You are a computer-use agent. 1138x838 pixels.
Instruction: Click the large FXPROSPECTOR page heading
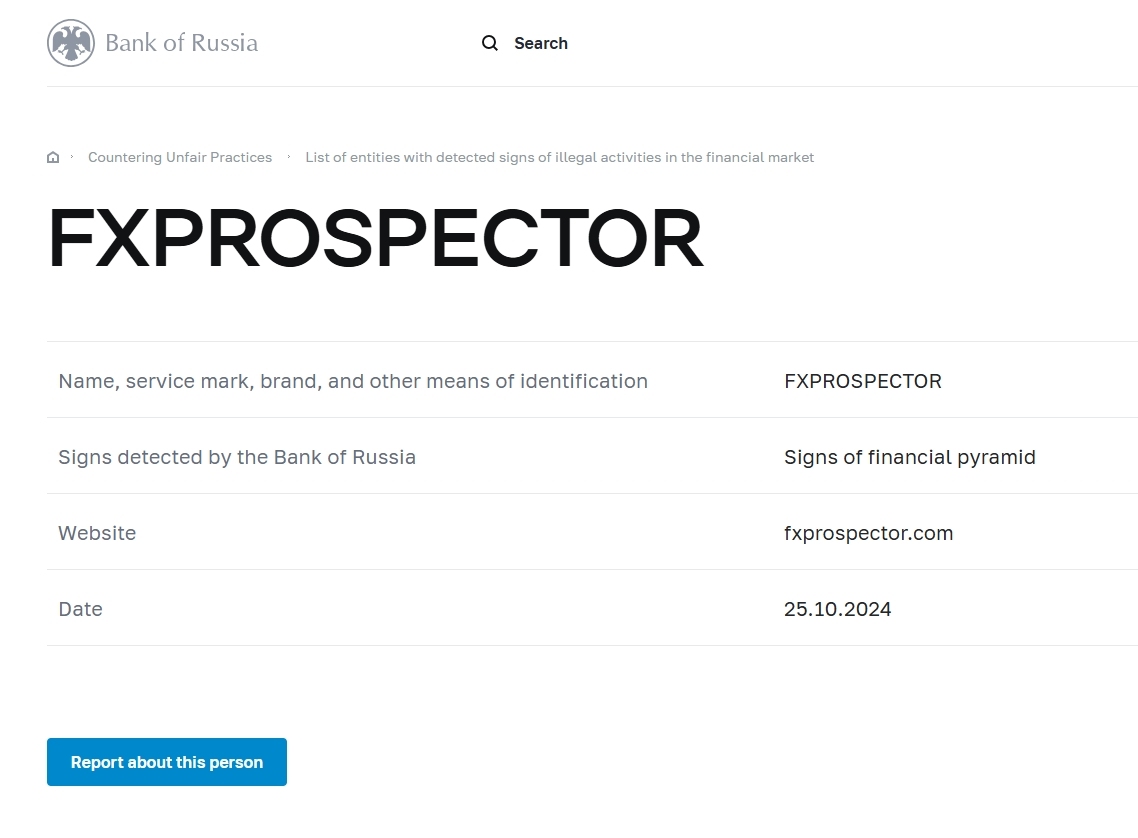click(x=376, y=240)
